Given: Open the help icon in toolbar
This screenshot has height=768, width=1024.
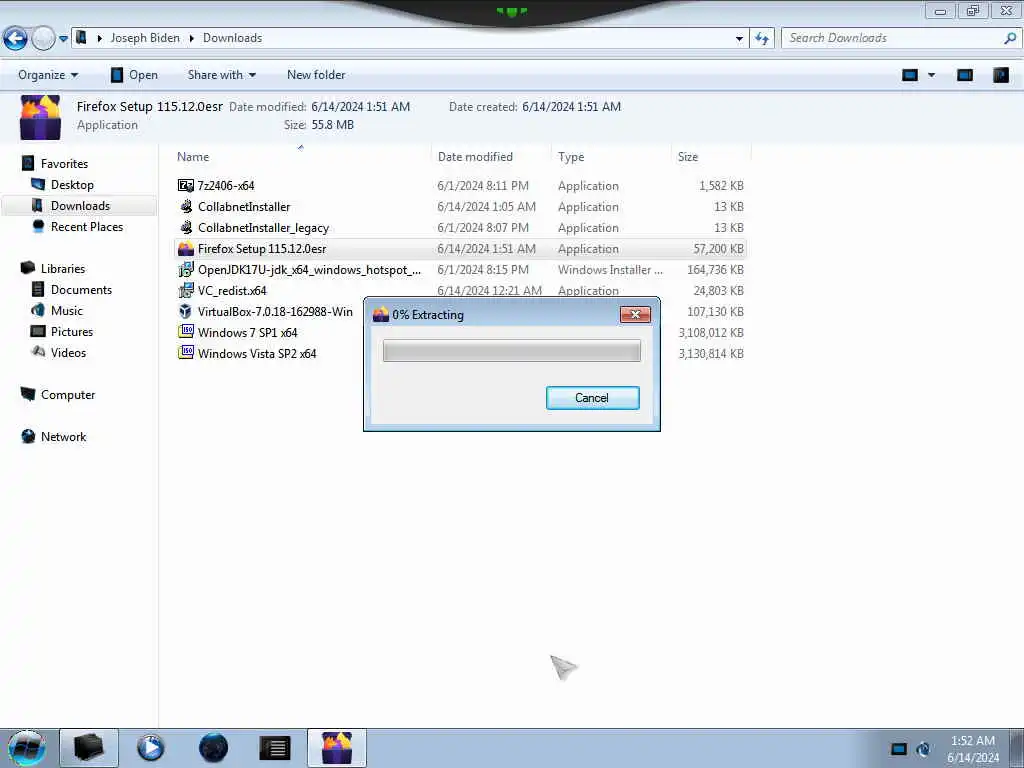Looking at the screenshot, I should click(1001, 75).
